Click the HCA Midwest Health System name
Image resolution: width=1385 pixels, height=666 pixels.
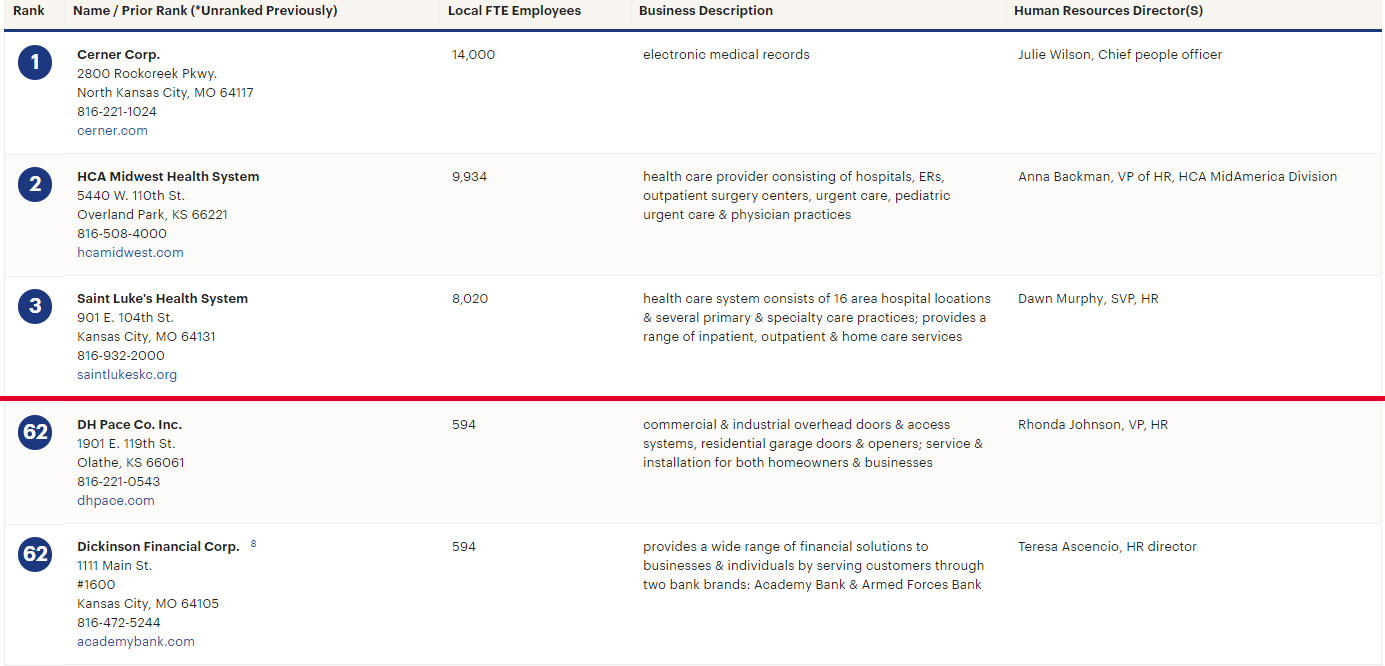(168, 175)
